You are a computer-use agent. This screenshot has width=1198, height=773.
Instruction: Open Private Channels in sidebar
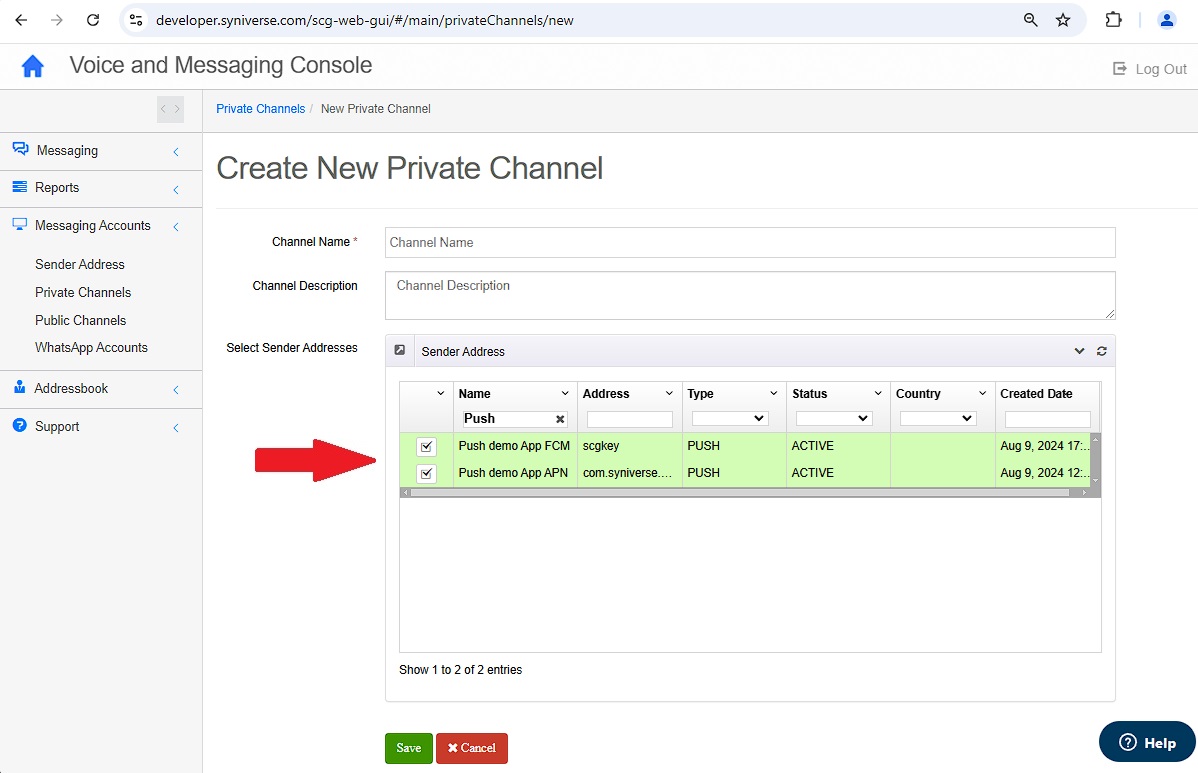(x=83, y=293)
